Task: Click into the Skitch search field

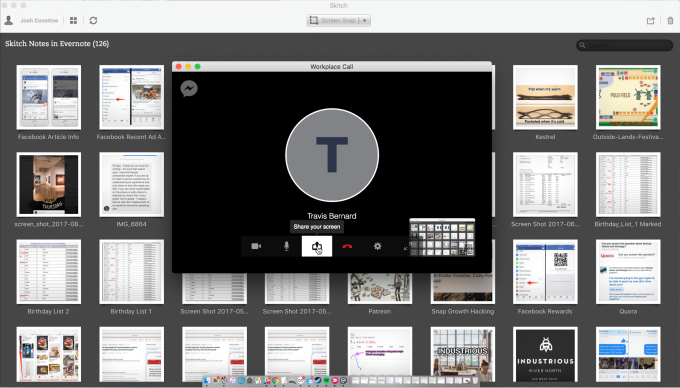Action: click(624, 45)
